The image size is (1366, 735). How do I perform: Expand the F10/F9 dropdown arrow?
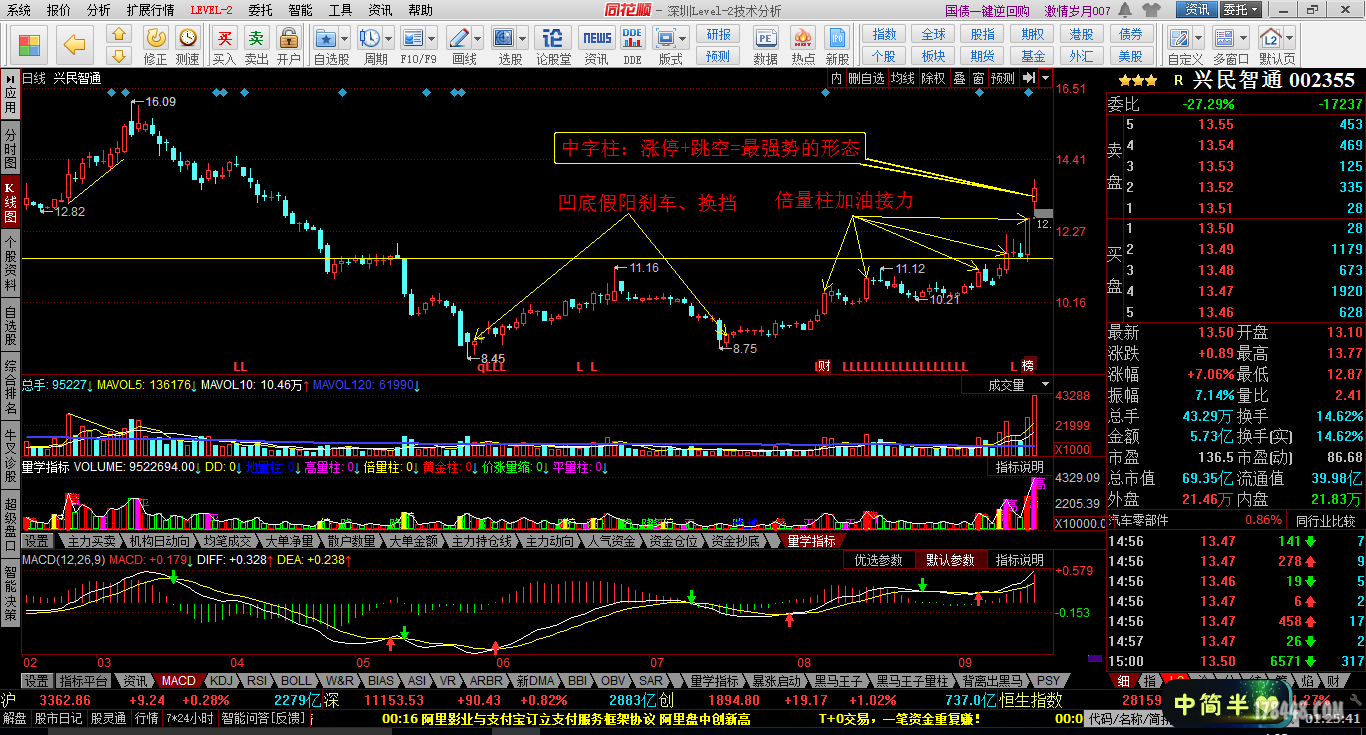click(x=432, y=39)
